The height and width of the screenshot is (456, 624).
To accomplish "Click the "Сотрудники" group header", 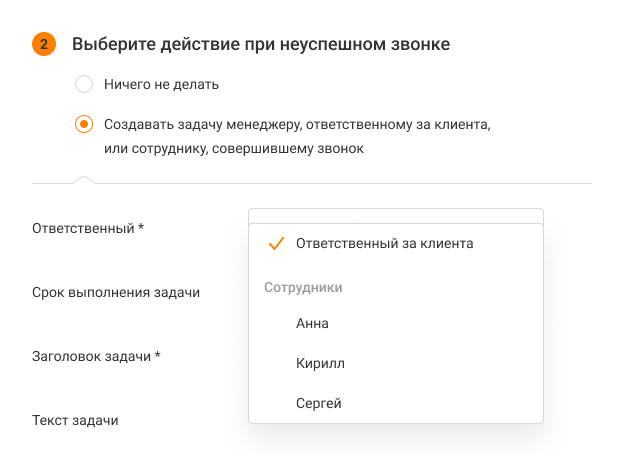I will pyautogui.click(x=303, y=288).
